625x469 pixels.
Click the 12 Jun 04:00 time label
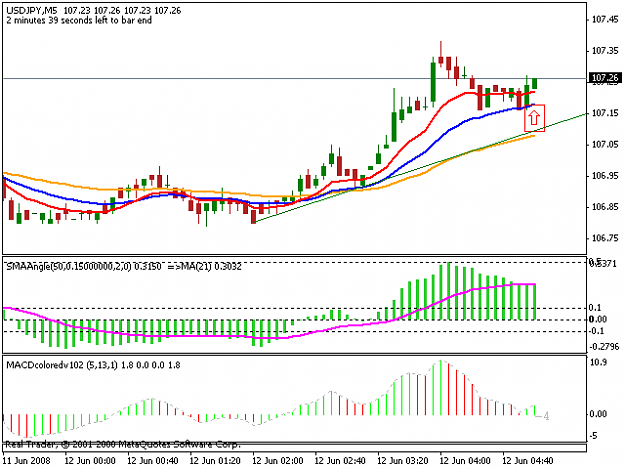(x=465, y=461)
